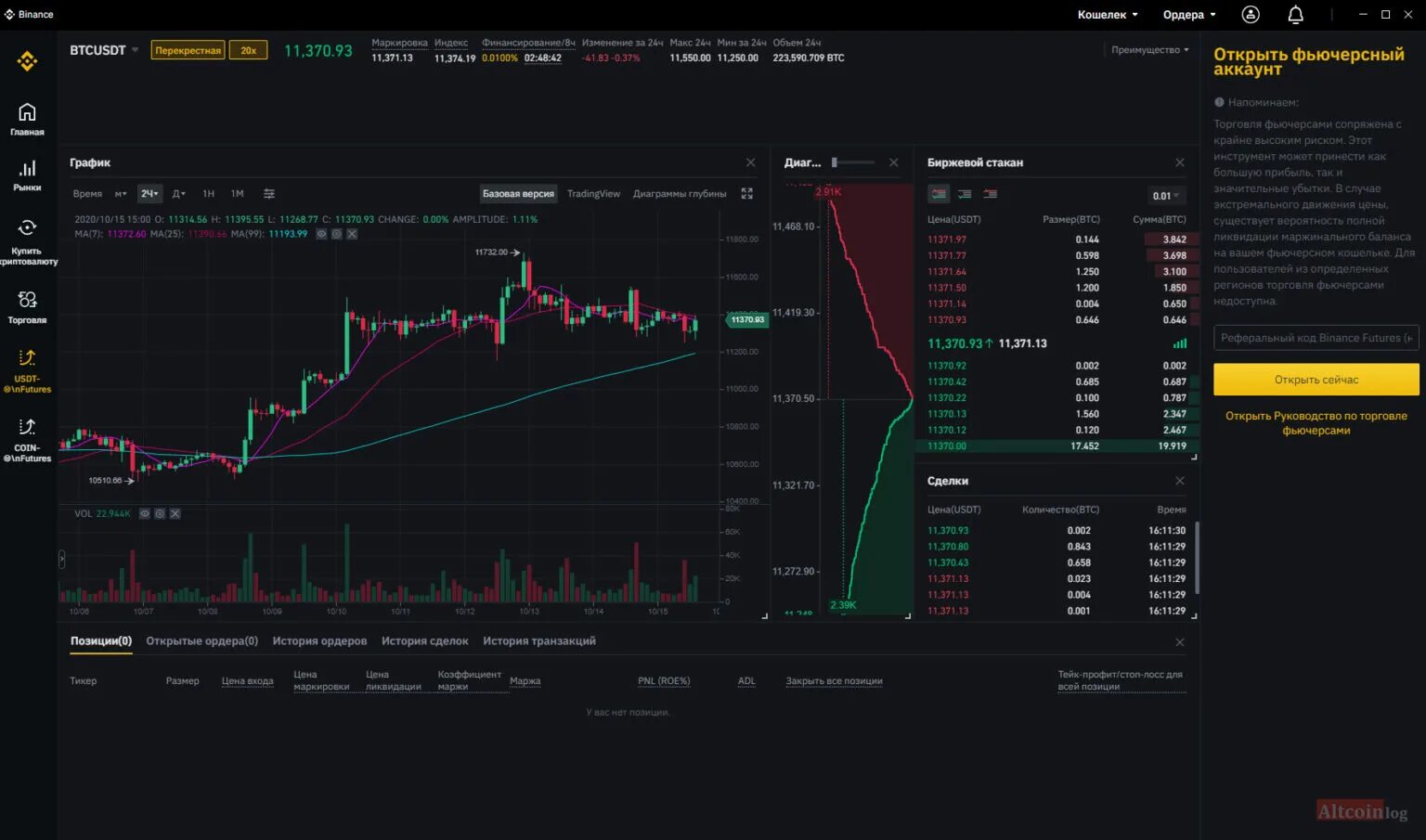Open the Д days interval dropdown

179,194
